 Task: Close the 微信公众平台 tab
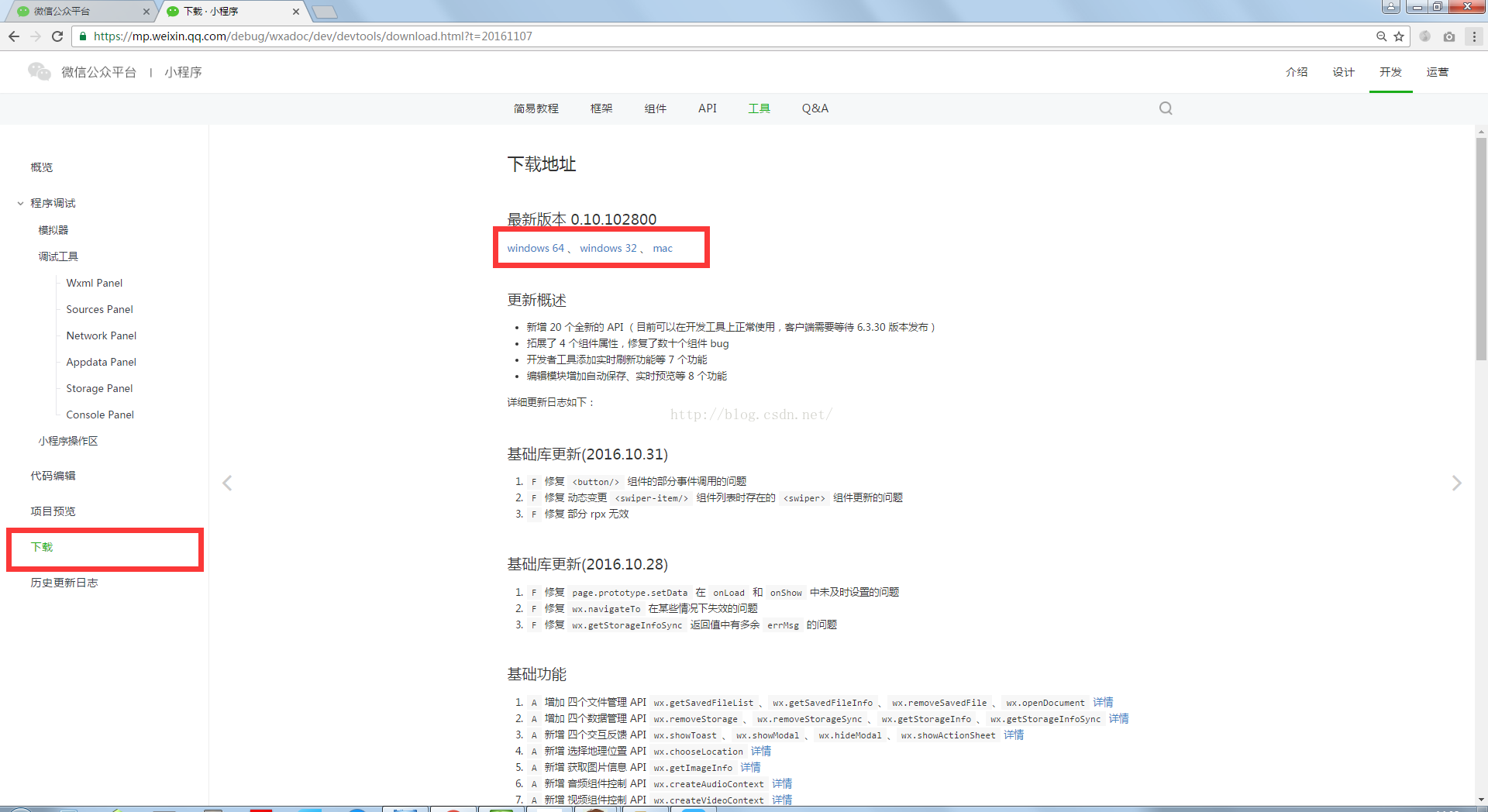coord(146,12)
